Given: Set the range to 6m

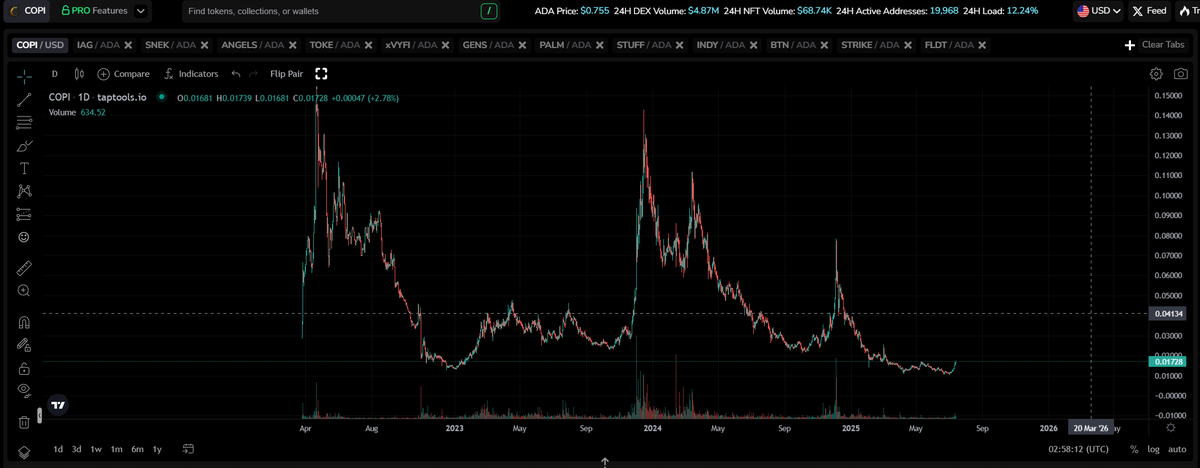Looking at the screenshot, I should click(x=138, y=449).
